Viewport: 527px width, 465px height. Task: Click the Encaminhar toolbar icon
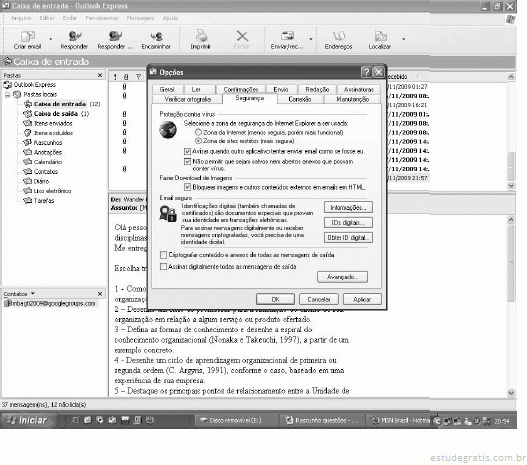point(156,40)
